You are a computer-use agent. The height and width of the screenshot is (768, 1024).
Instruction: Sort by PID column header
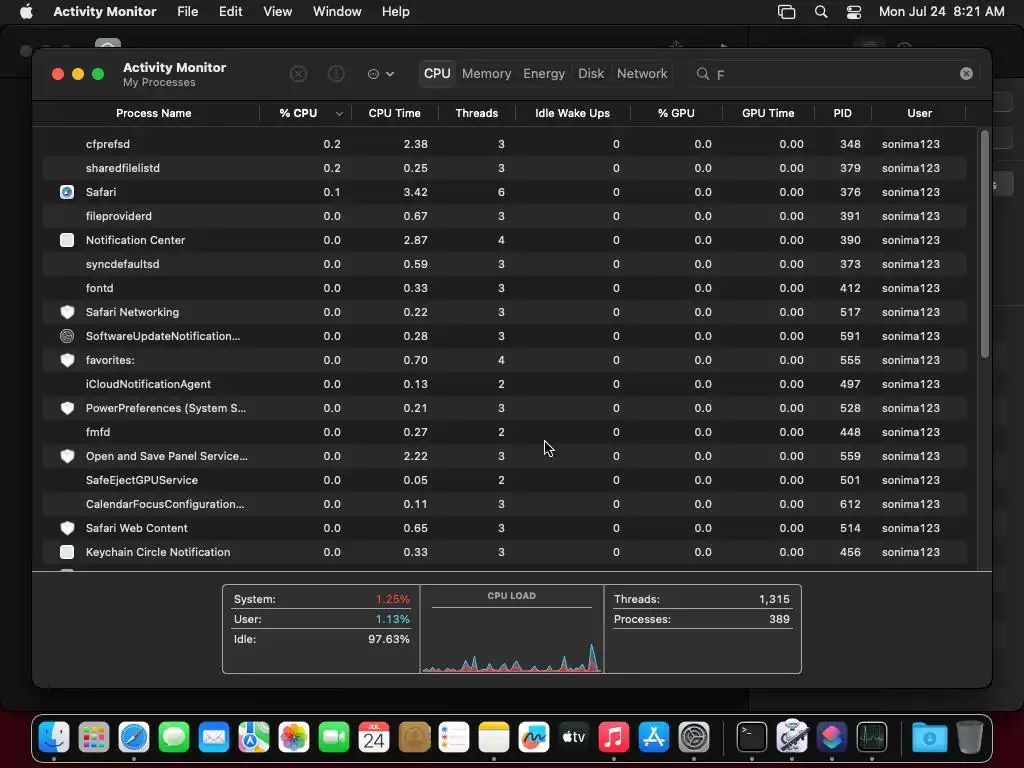click(x=842, y=113)
